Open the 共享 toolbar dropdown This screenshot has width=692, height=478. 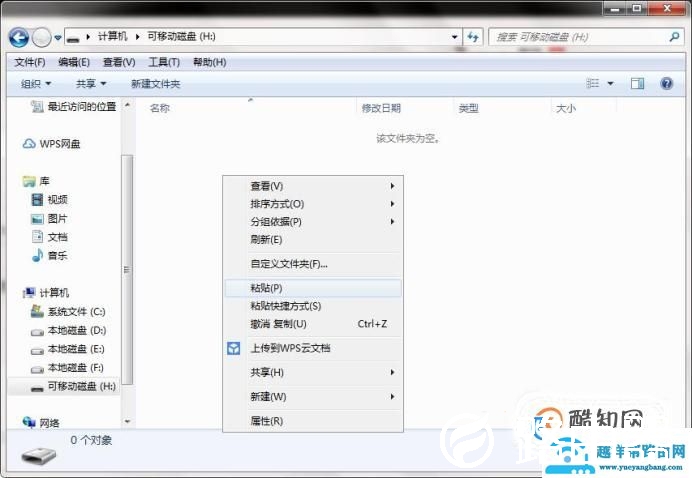(90, 83)
